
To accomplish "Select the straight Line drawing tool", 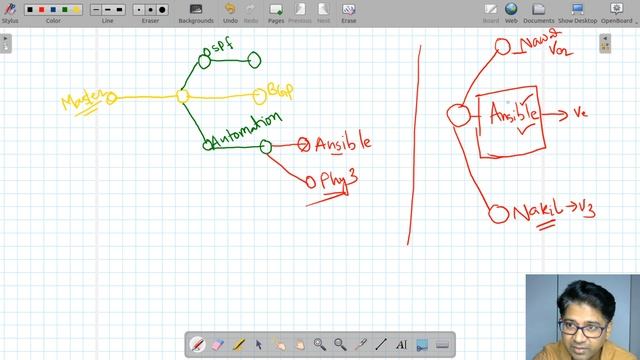I will 381,344.
